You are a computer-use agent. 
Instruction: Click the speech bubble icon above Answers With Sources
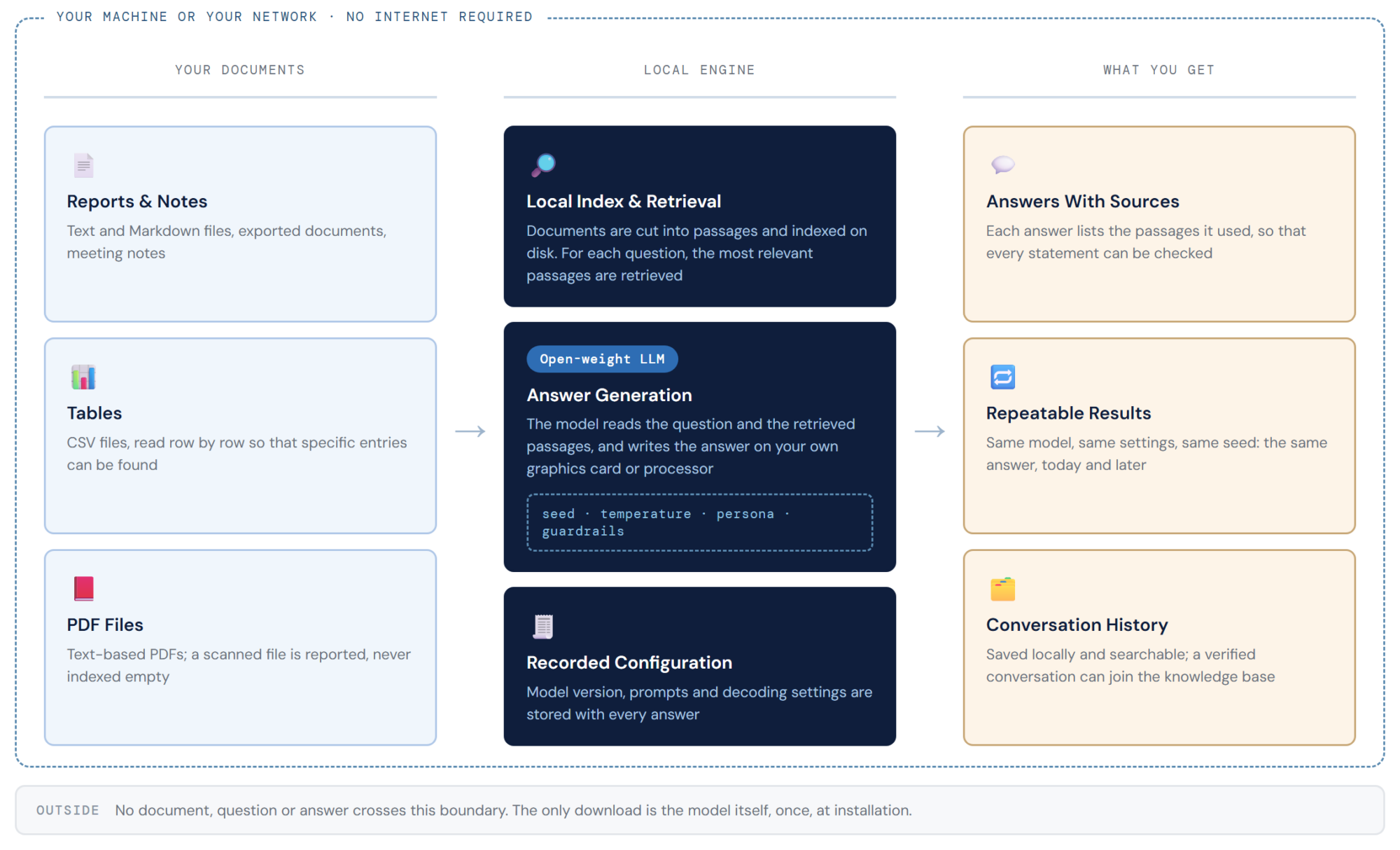pyautogui.click(x=1003, y=165)
